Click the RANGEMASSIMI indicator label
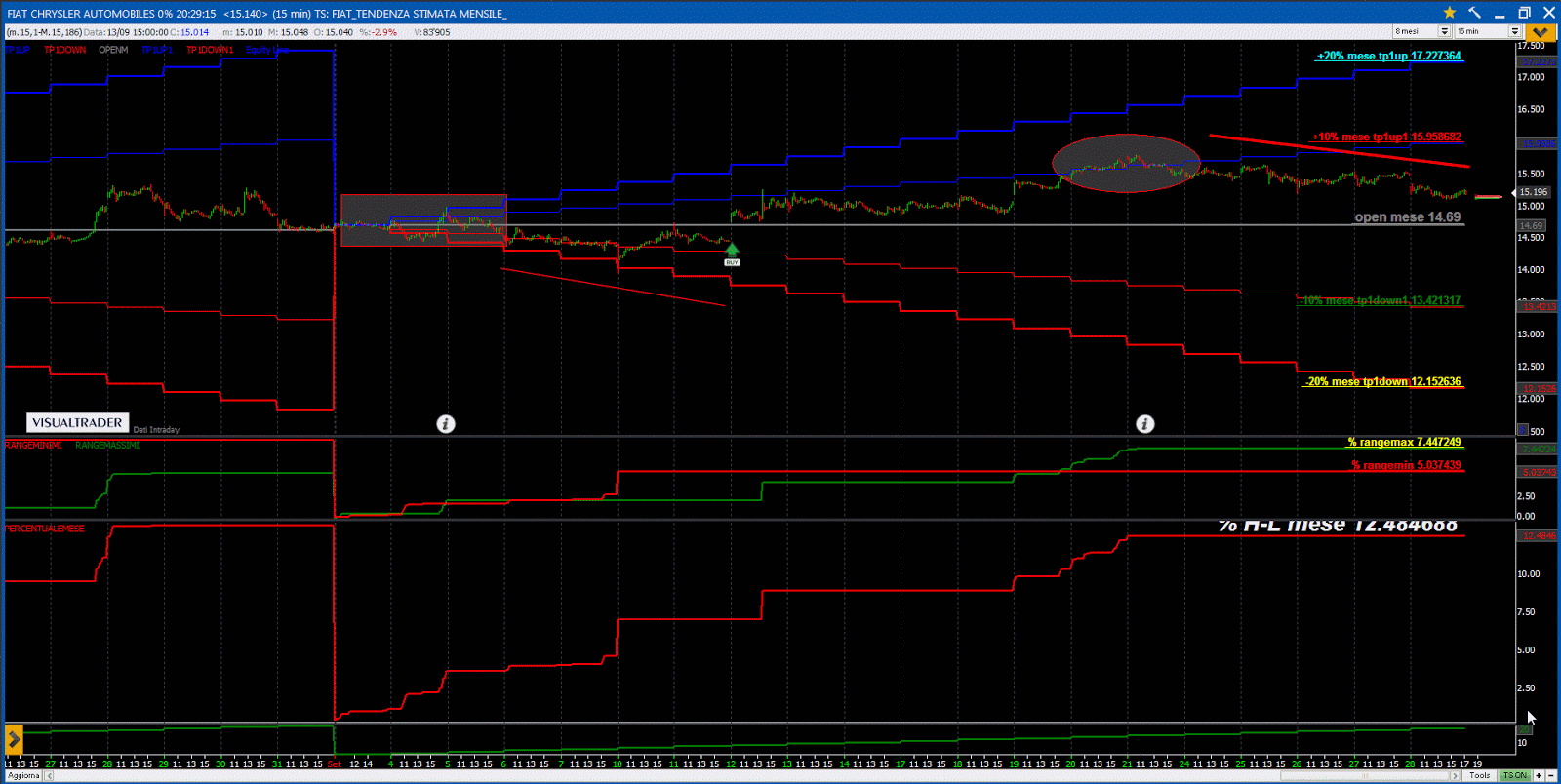 point(107,446)
